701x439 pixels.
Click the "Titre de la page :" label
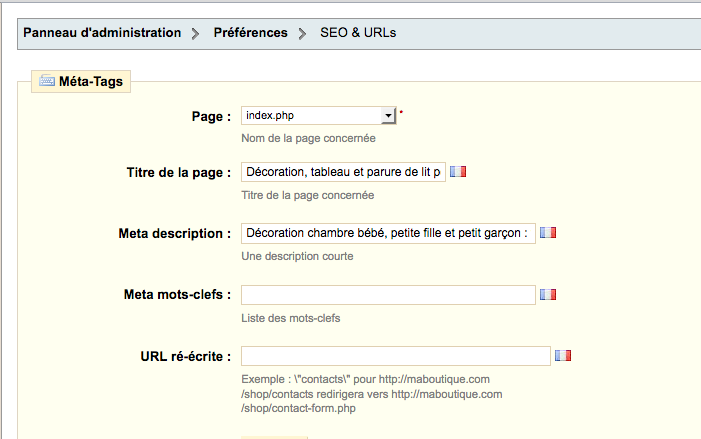pos(179,173)
